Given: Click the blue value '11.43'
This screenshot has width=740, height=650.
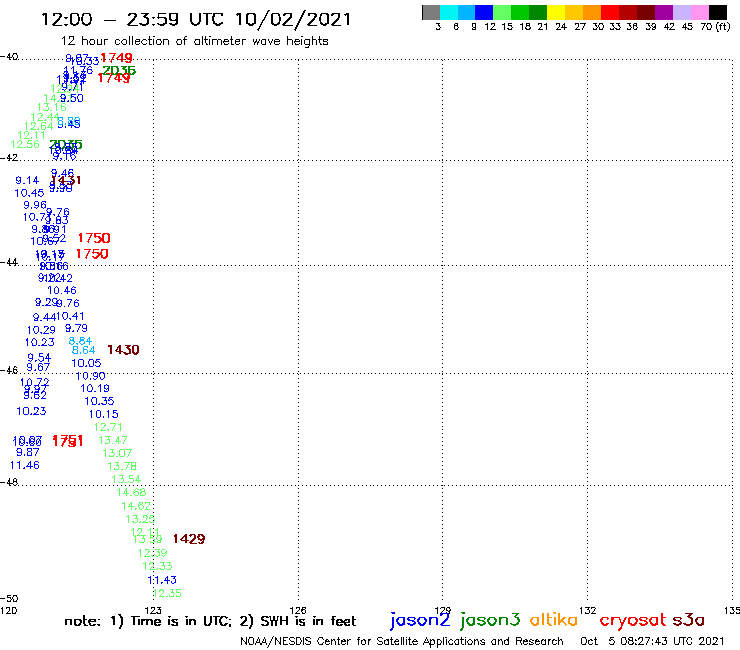Looking at the screenshot, I should pyautogui.click(x=162, y=580).
